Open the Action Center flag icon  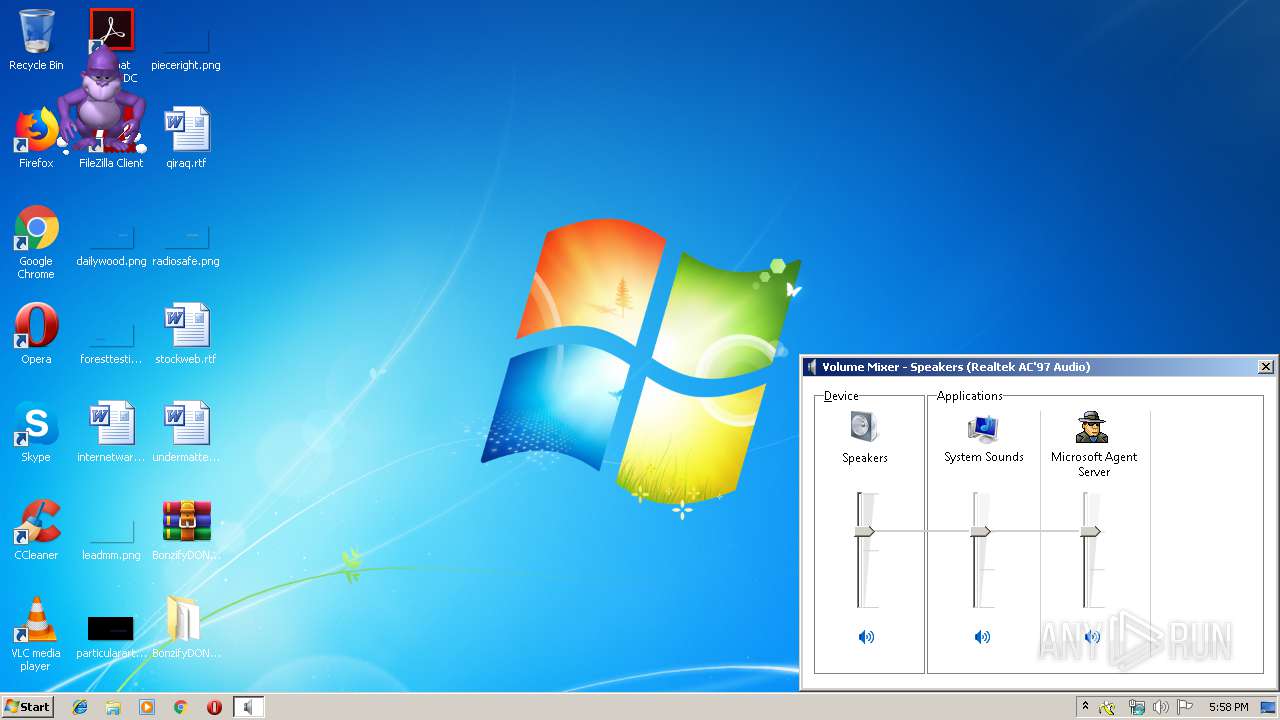[1186, 707]
